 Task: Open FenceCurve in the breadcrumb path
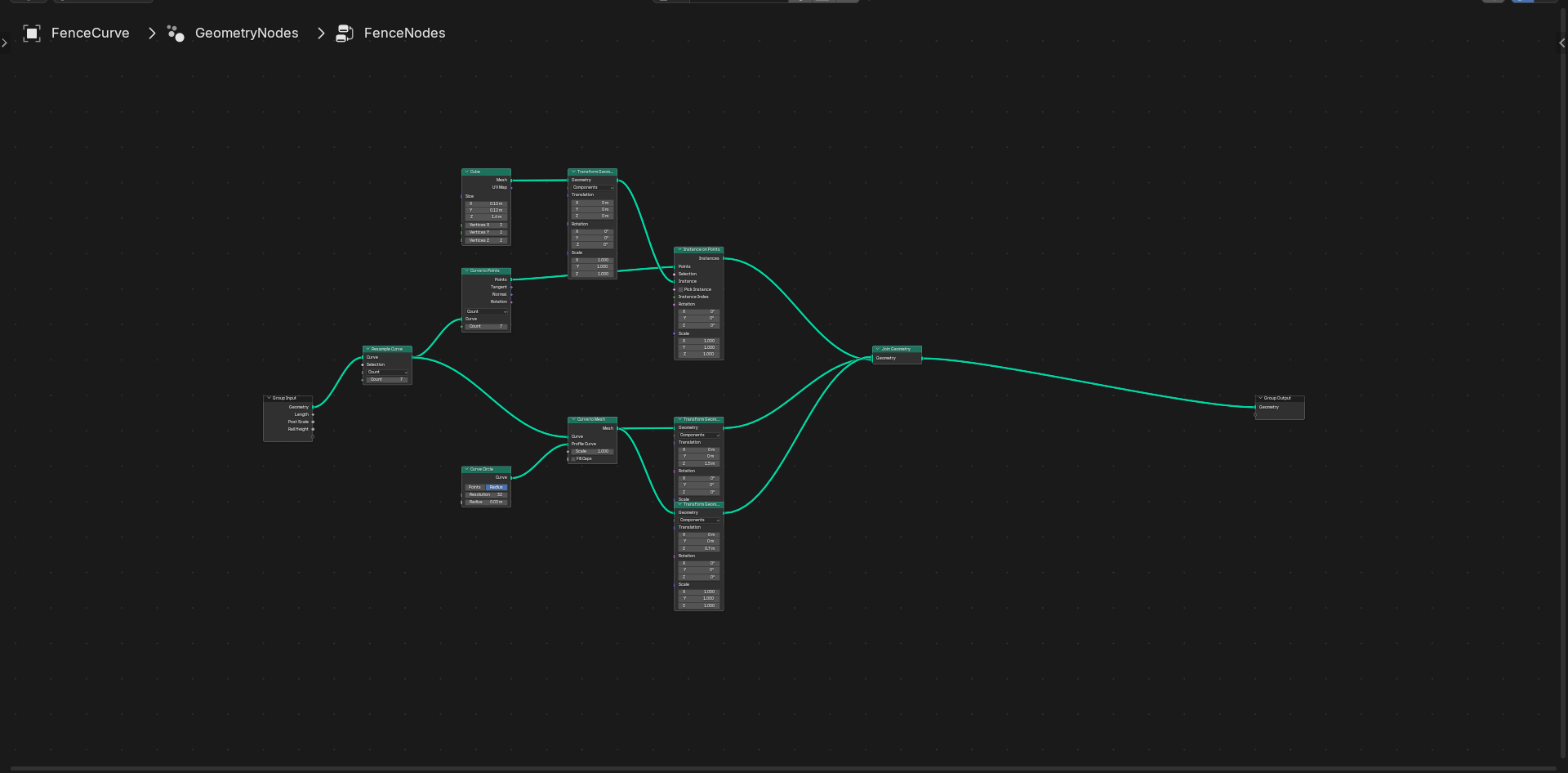91,33
